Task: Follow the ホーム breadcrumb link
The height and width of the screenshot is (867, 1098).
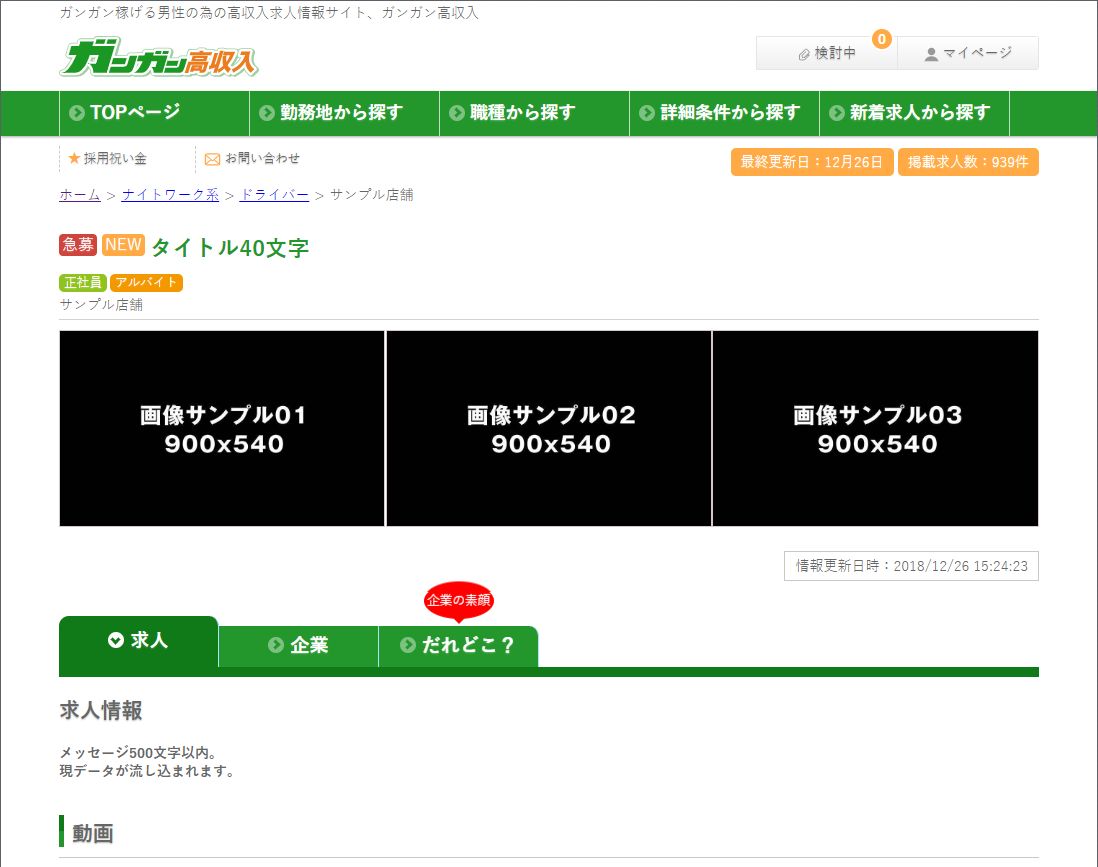Action: click(x=80, y=195)
